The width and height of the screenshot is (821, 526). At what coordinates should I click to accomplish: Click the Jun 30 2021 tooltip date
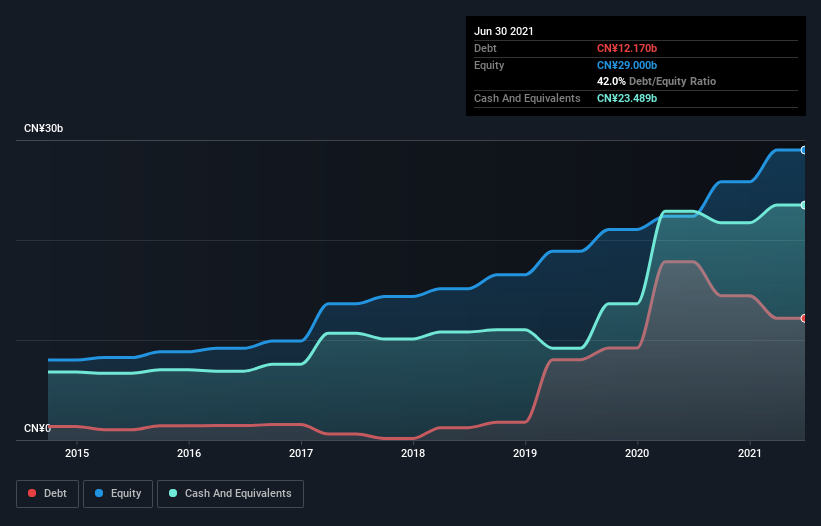tap(504, 31)
